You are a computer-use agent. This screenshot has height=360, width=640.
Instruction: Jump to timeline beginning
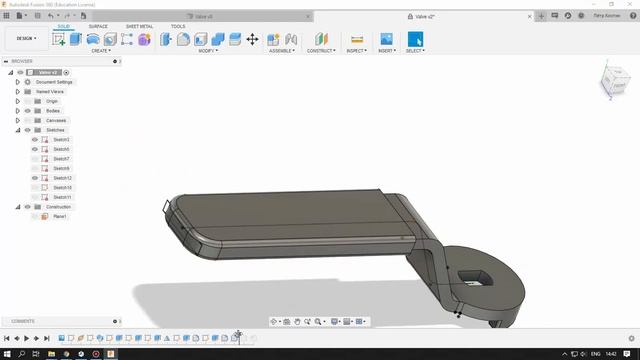[x=7, y=338]
